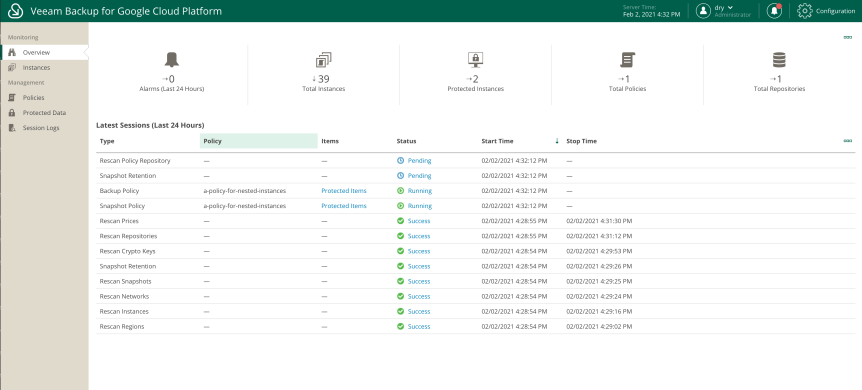
Task: Click the Instances sidebar icon
Action: [12, 68]
